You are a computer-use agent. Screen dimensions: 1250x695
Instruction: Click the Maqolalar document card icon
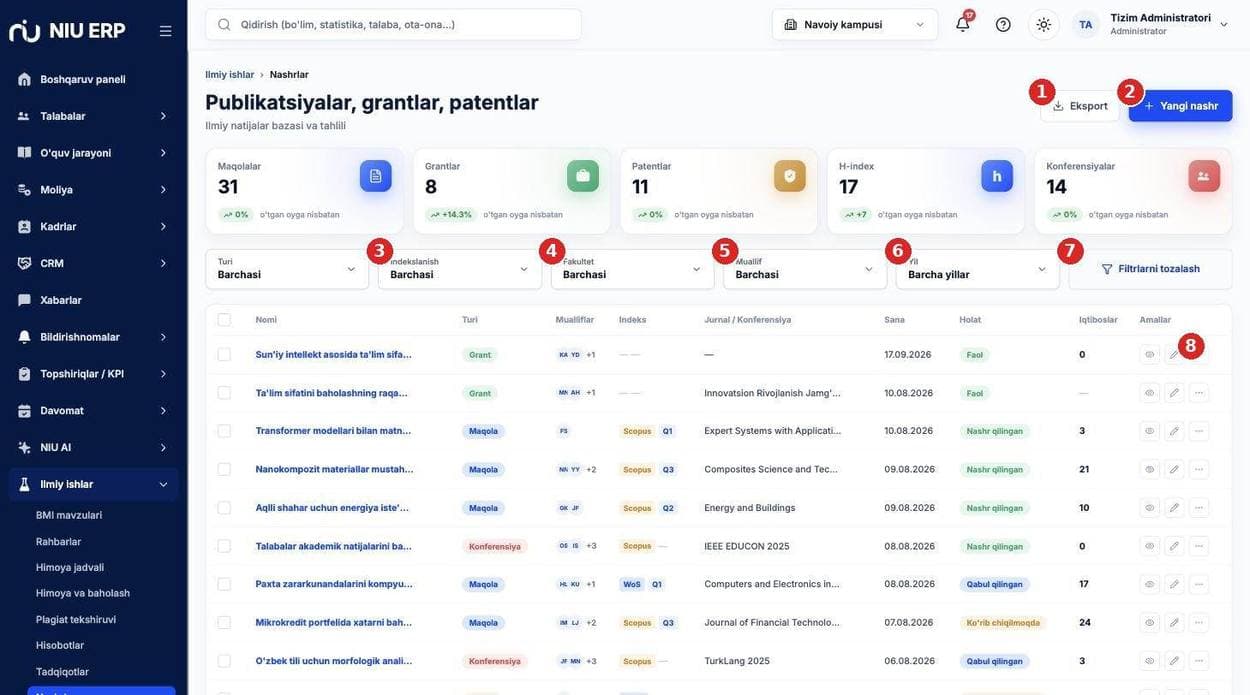point(376,176)
